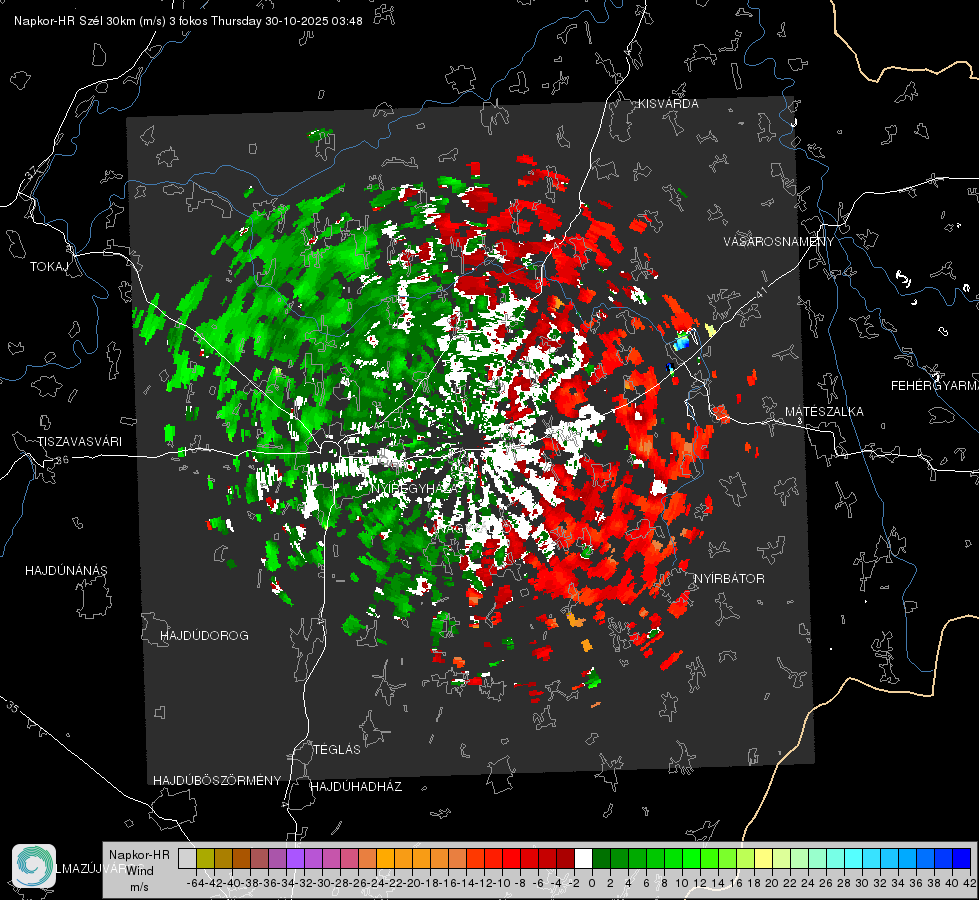Click the legend value '-64'

click(195, 883)
